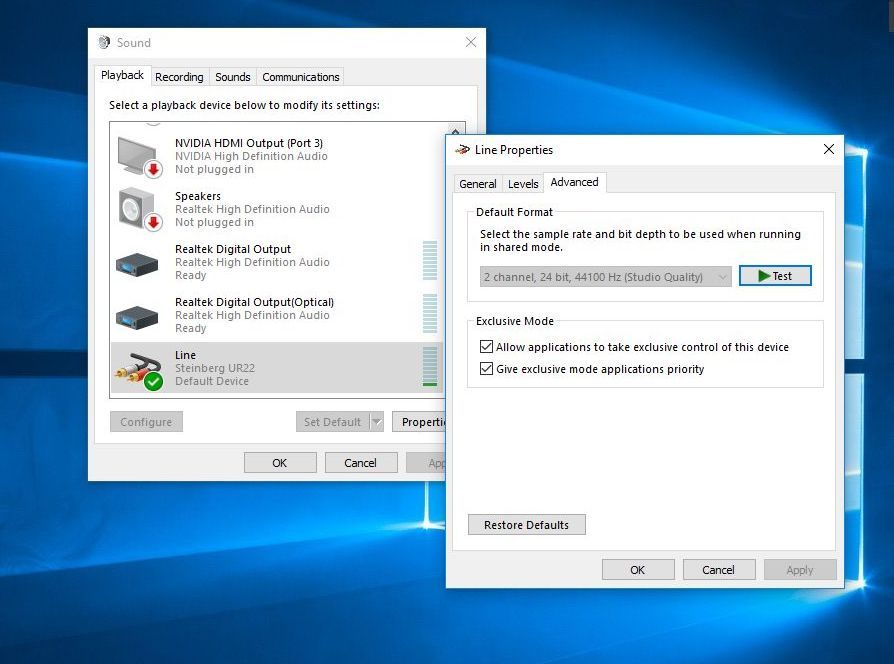Click the Line device volume level meter
This screenshot has height=664, width=894.
click(430, 367)
